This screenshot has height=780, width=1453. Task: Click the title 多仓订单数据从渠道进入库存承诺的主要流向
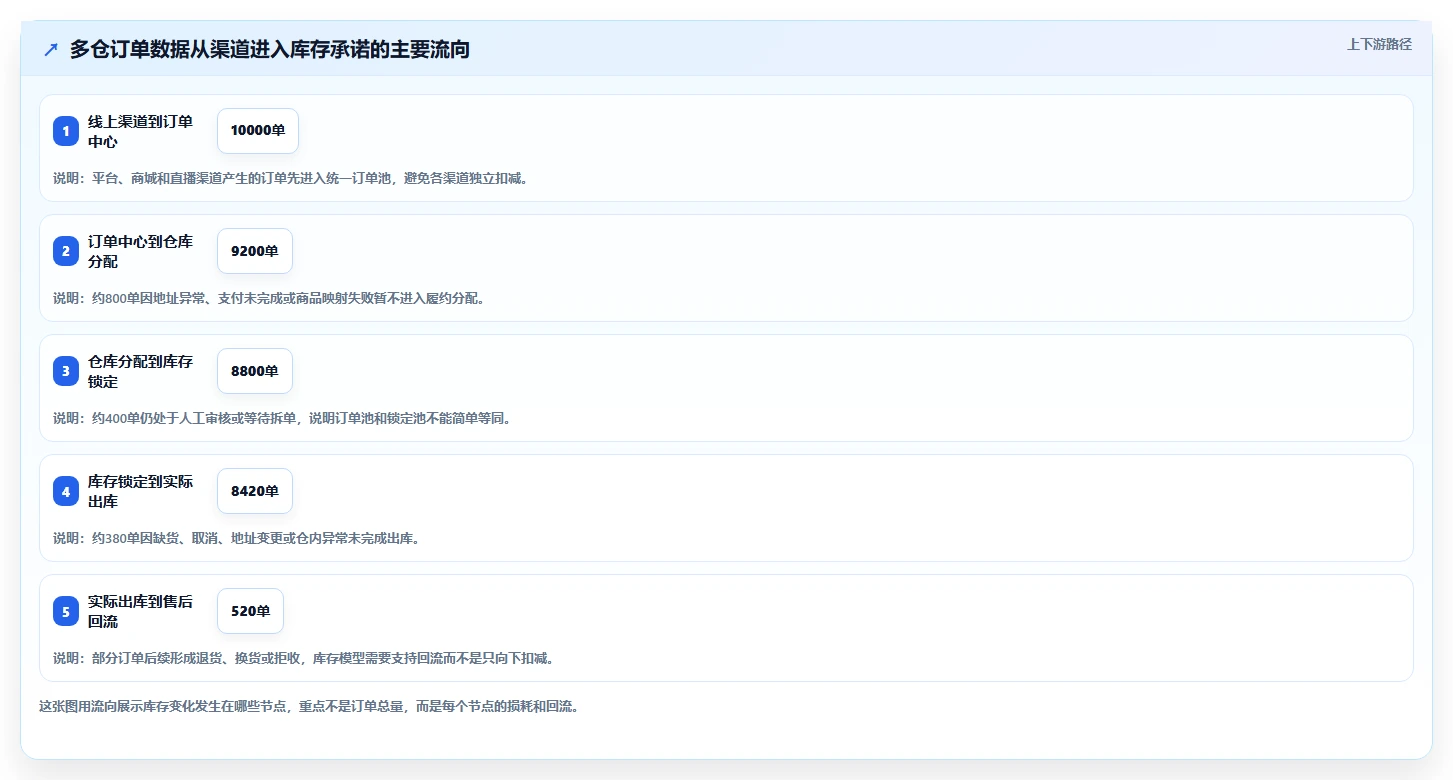pos(270,49)
